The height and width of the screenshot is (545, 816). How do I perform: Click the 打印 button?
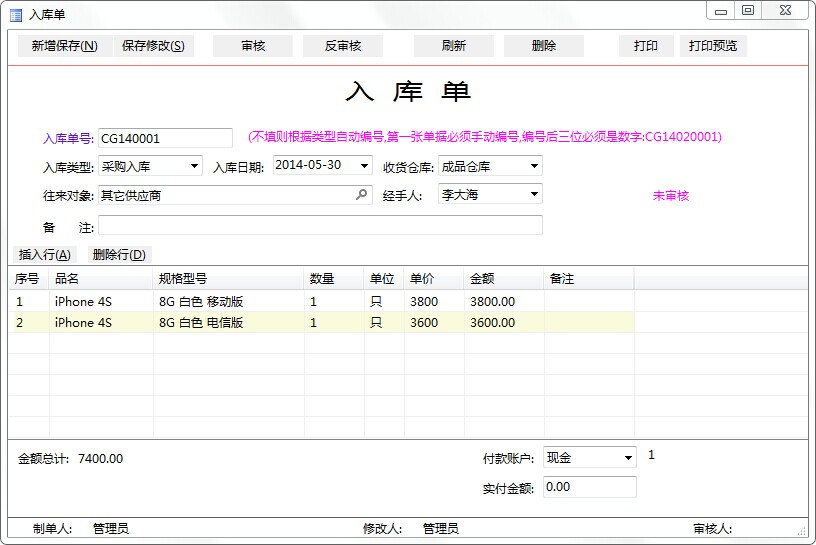click(646, 46)
